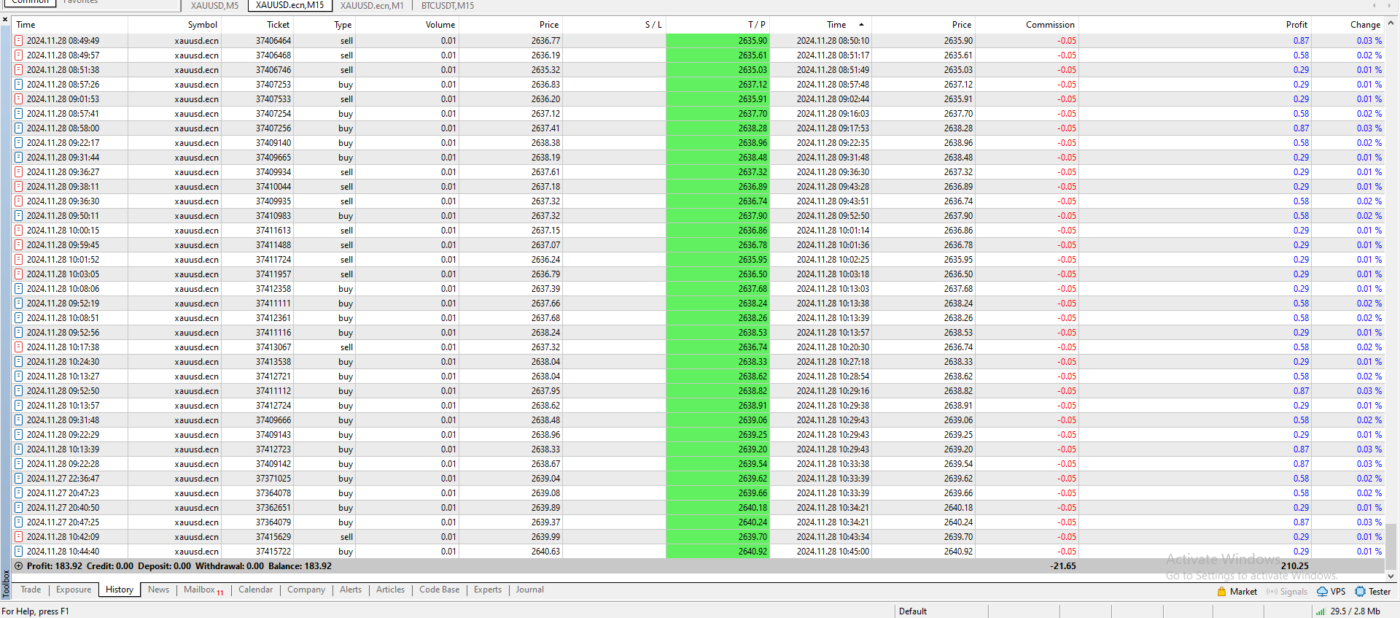Image resolution: width=1400 pixels, height=618 pixels.
Task: Switch to the Trade tab
Action: point(31,590)
